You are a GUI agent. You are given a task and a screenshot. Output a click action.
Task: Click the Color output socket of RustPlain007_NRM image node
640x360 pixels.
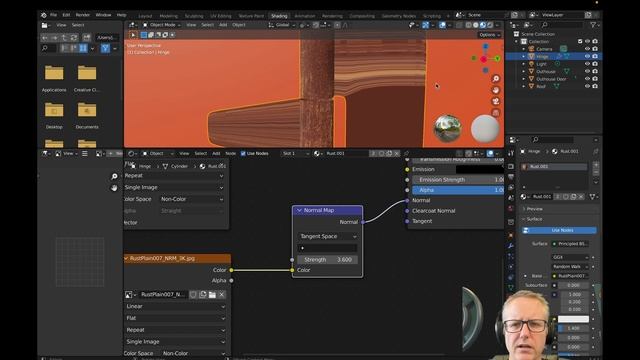[x=231, y=270]
